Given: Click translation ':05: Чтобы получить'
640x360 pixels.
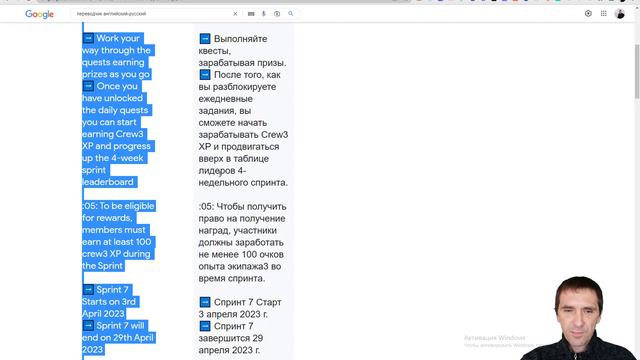Looking at the screenshot, I should 242,207.
